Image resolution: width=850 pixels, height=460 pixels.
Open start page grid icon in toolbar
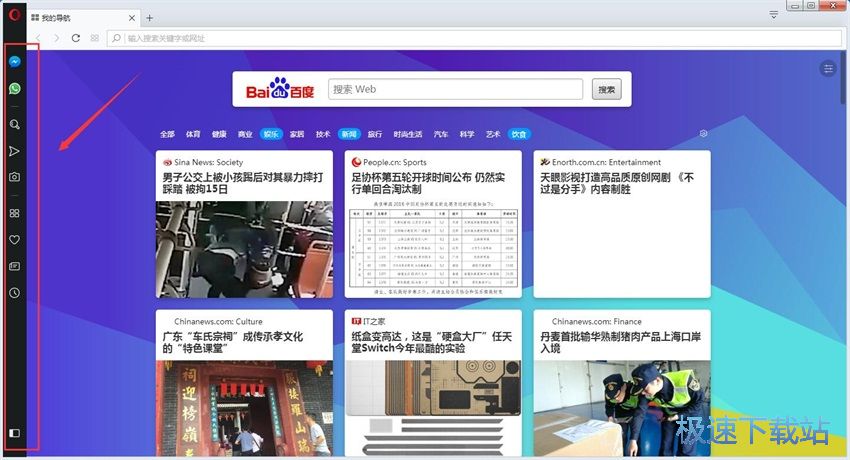coord(95,38)
